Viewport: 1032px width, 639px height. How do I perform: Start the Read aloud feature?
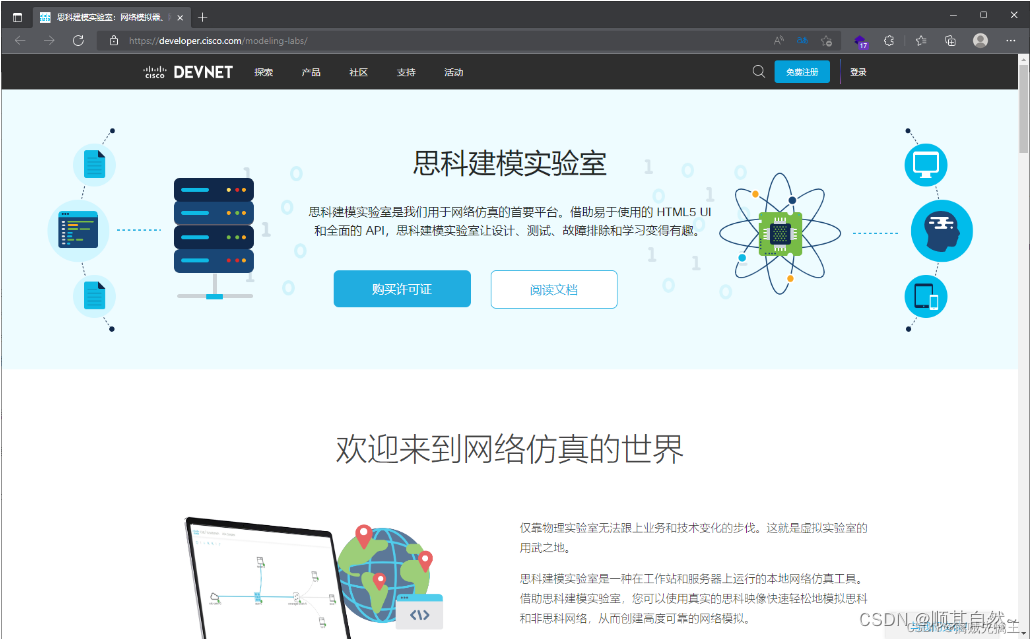(779, 41)
